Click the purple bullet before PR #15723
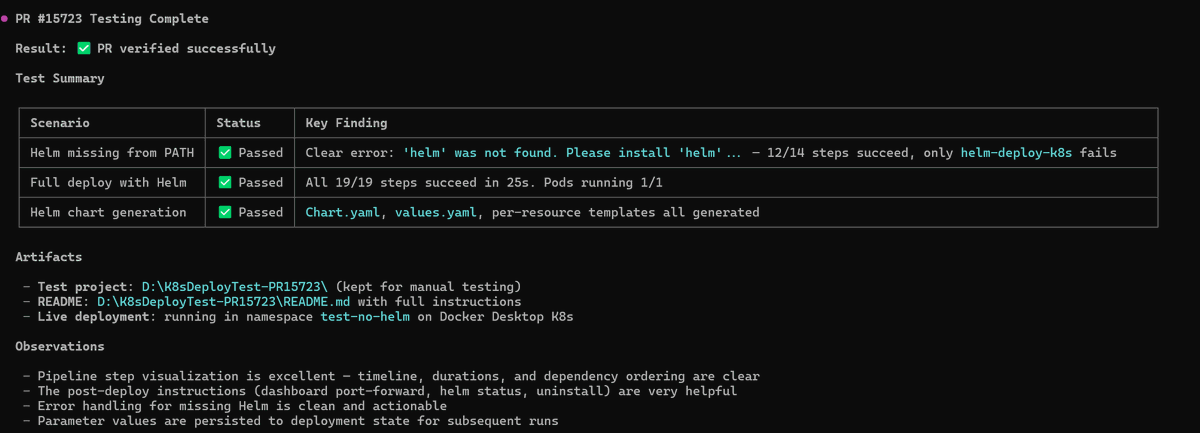1200x433 pixels. (5, 19)
